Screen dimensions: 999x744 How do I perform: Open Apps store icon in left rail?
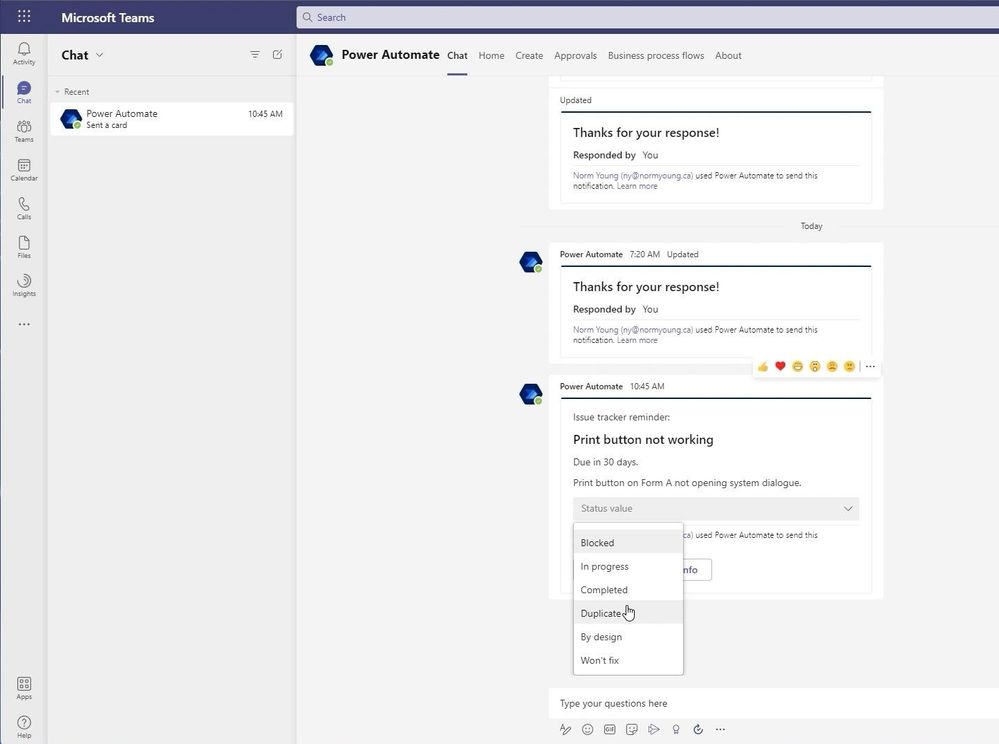(x=24, y=689)
